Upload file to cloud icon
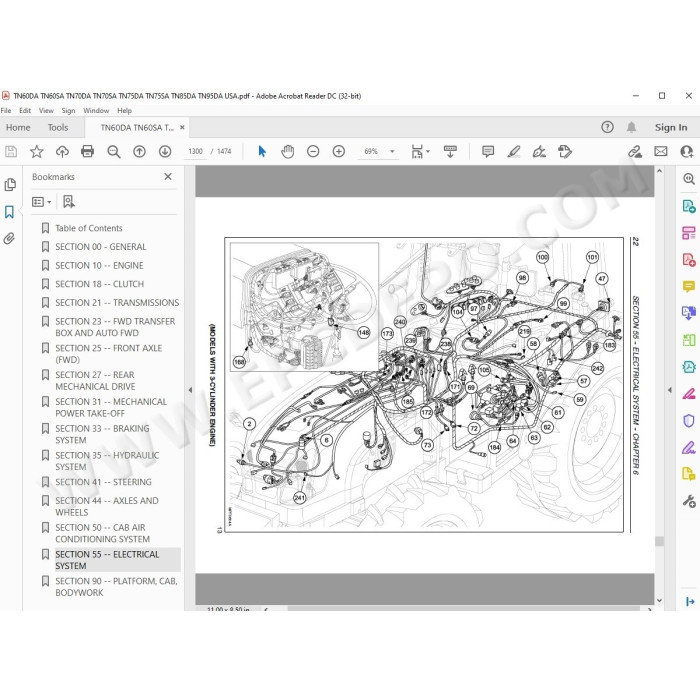Image resolution: width=700 pixels, height=700 pixels. [x=62, y=151]
